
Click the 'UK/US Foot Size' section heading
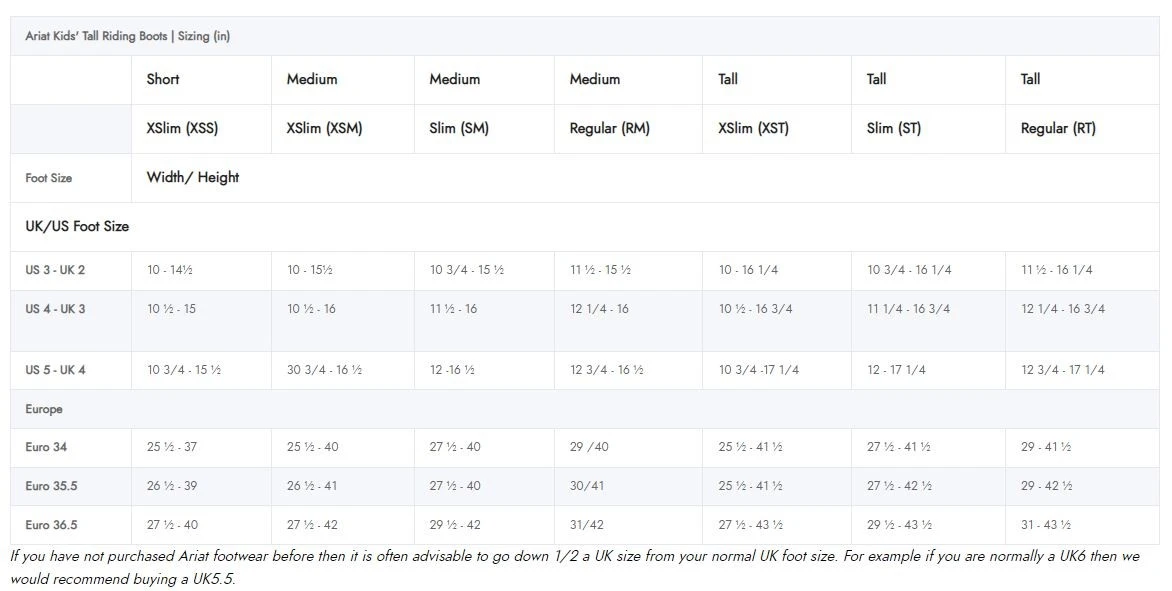click(77, 226)
